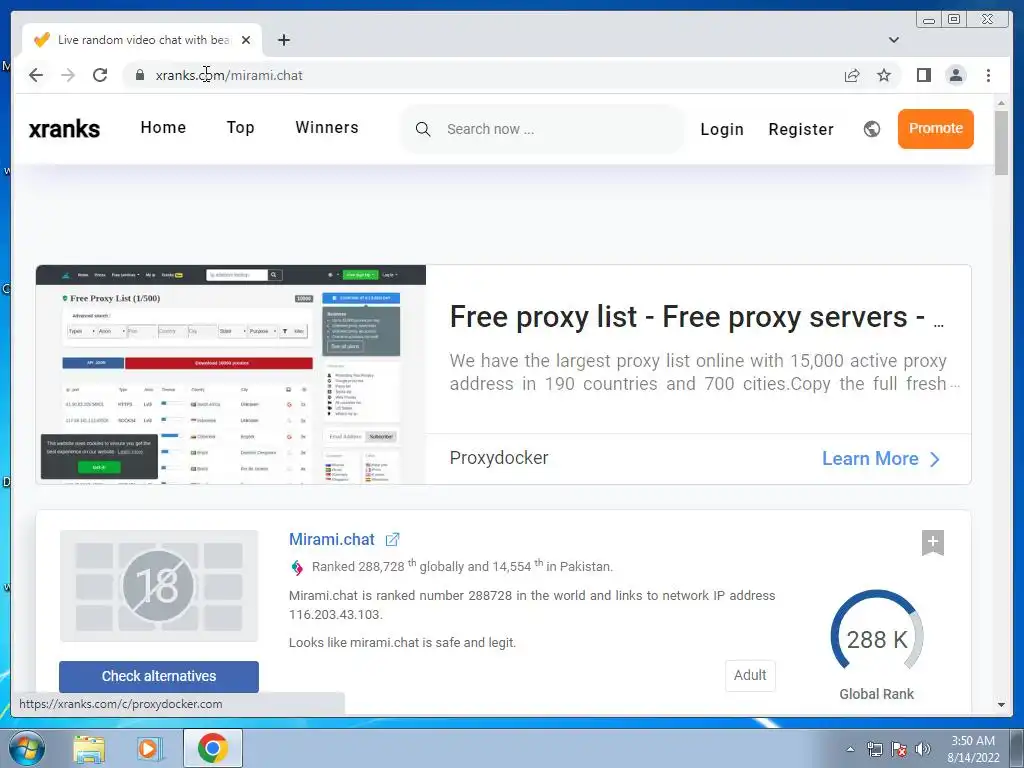Click the Register link
This screenshot has width=1024, height=768.
(801, 129)
